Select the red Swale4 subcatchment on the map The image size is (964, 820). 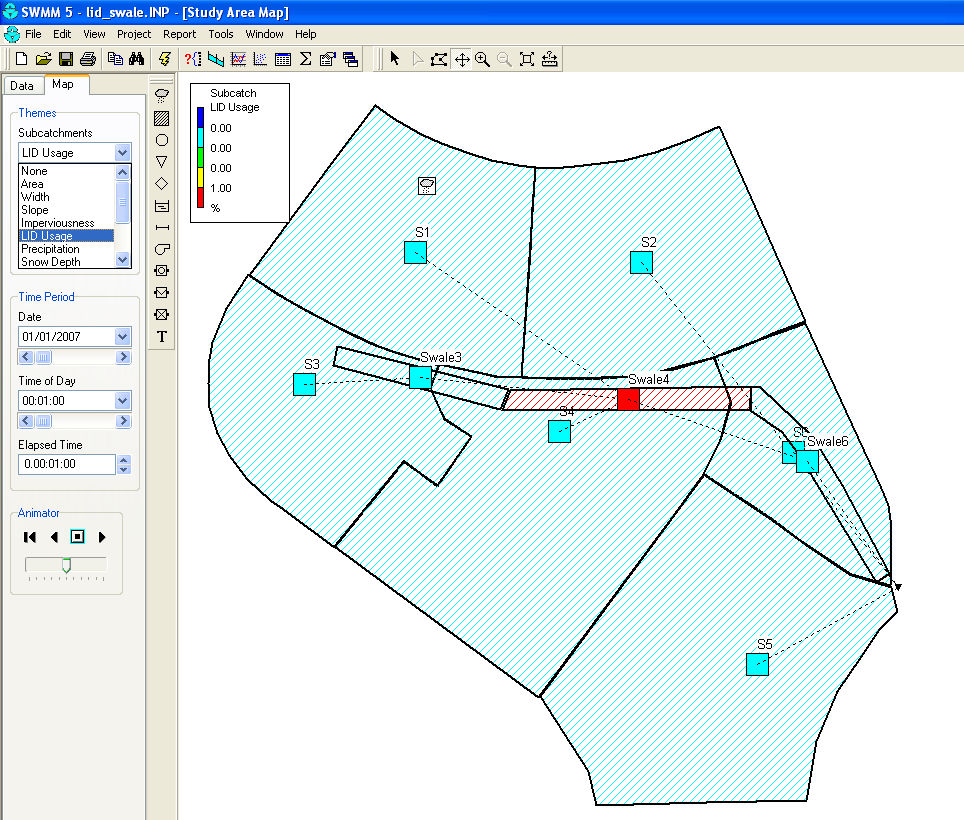[x=628, y=398]
